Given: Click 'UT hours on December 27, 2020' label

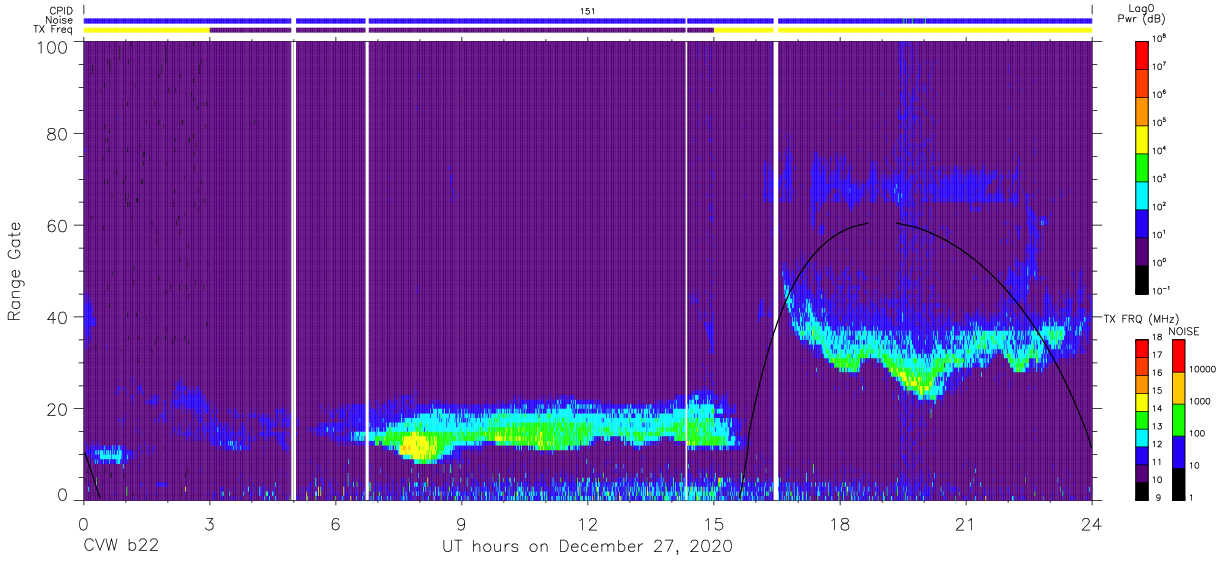Looking at the screenshot, I should point(588,547).
